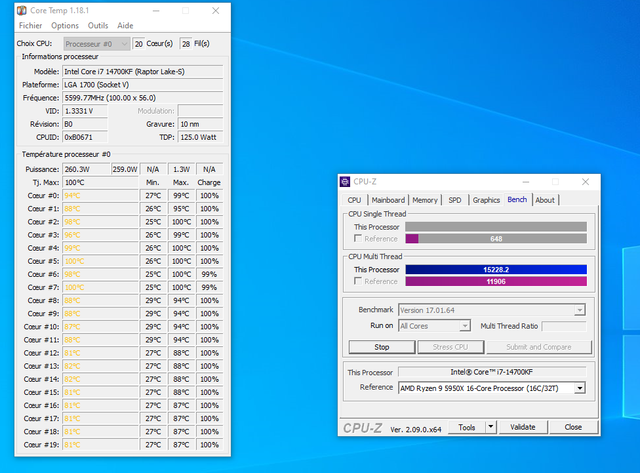
Task: Open the About tab in CPU-Z
Action: pyautogui.click(x=545, y=200)
